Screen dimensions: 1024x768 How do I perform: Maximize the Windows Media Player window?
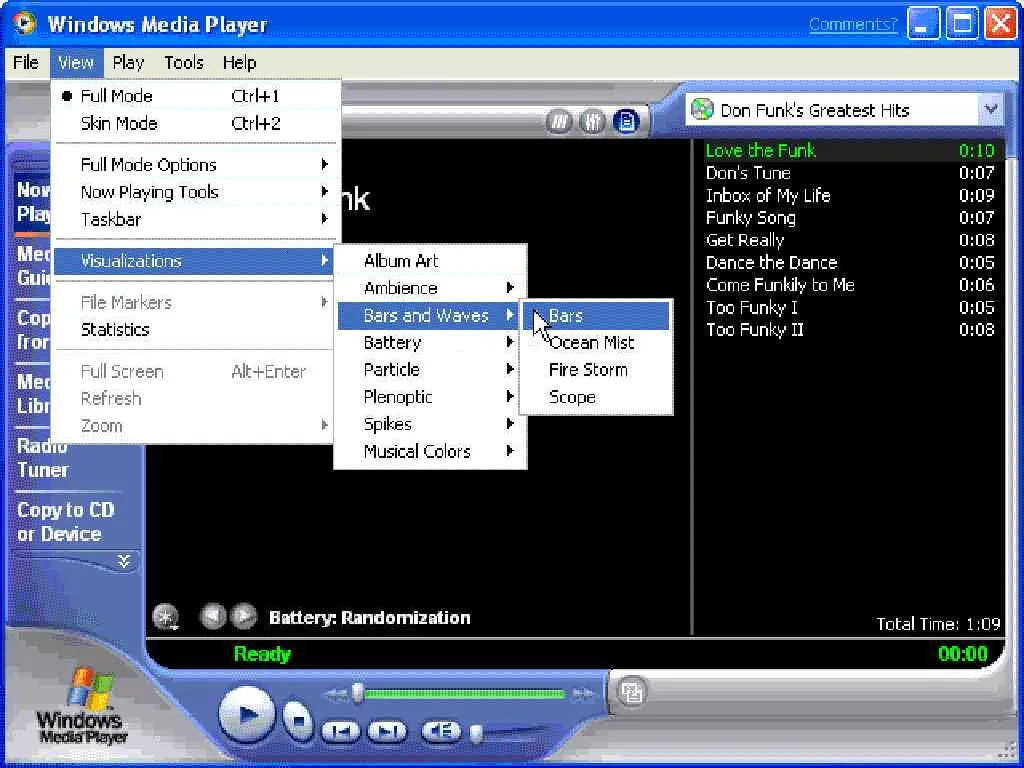coord(962,24)
